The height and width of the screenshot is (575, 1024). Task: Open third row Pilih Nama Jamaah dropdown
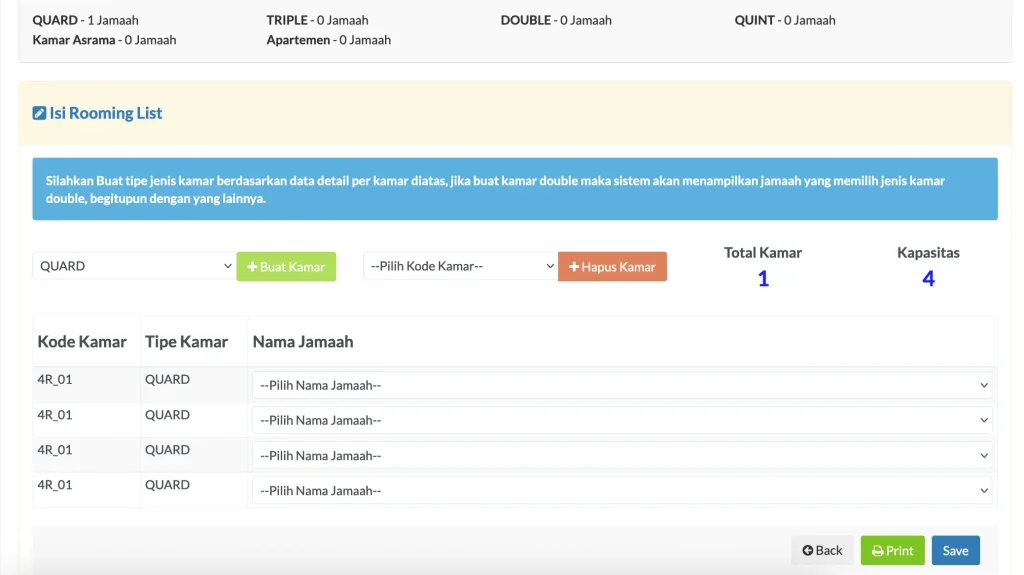[x=621, y=455]
